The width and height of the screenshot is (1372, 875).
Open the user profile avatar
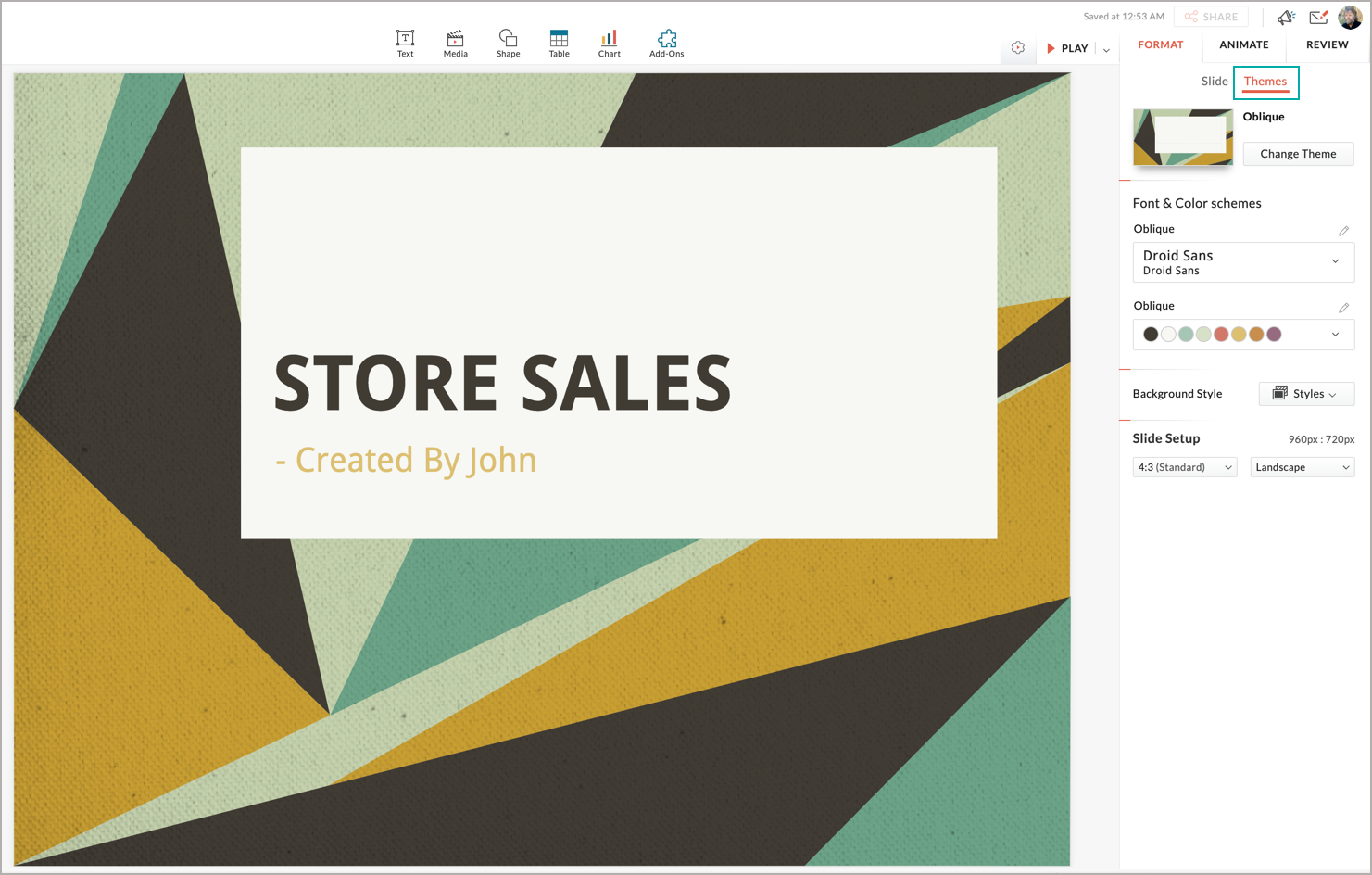[1350, 17]
